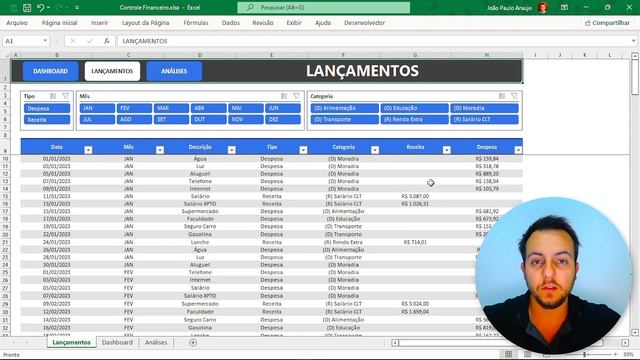Toggle the DEZ month slicer item
The image size is (640, 360).
283,120
